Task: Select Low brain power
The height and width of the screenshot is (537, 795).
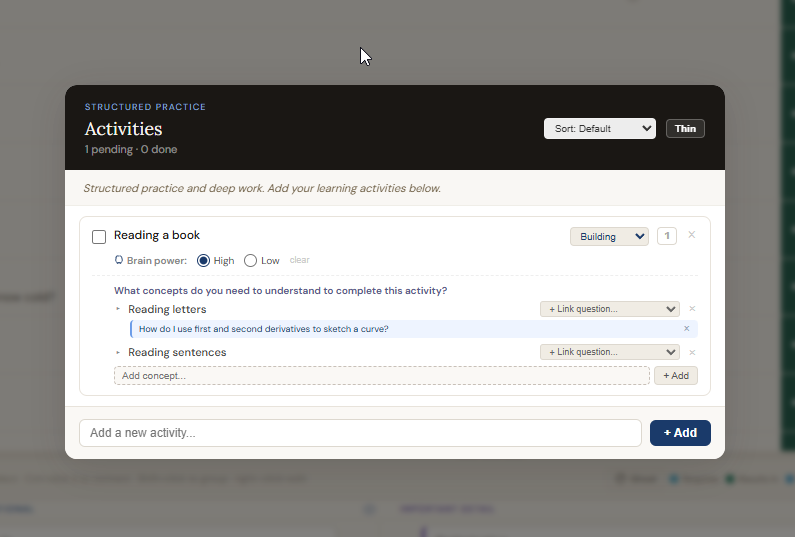Action: pyautogui.click(x=251, y=260)
